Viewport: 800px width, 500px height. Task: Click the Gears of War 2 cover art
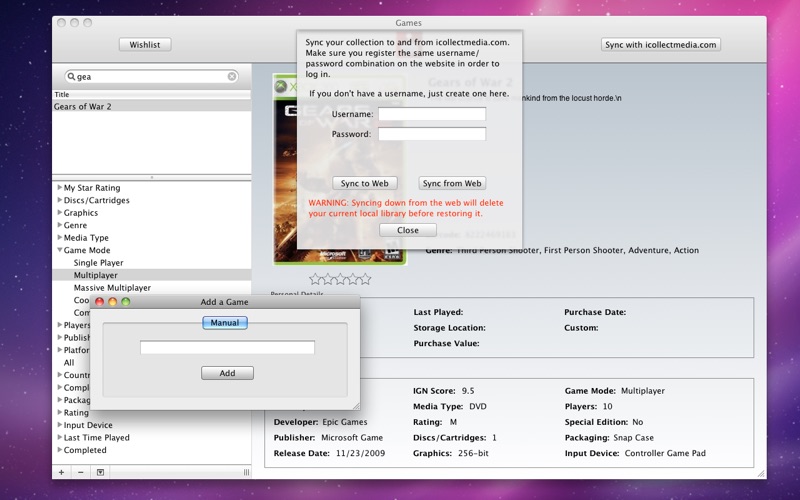tap(340, 169)
